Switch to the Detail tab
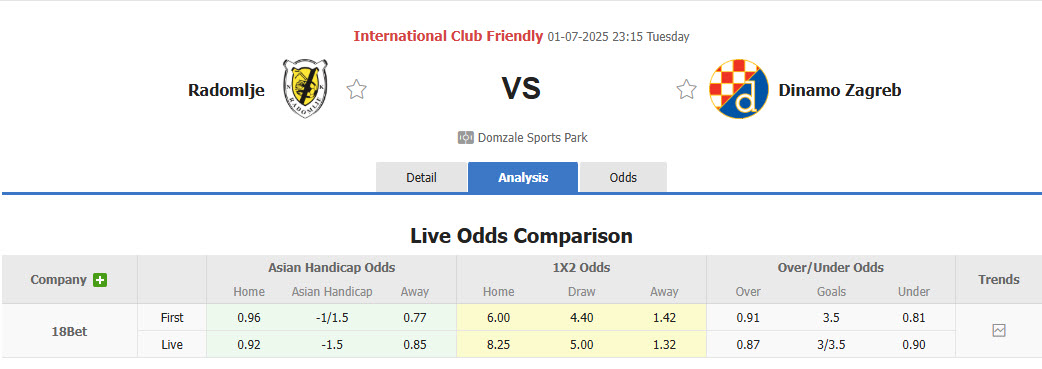1042x369 pixels. click(421, 178)
